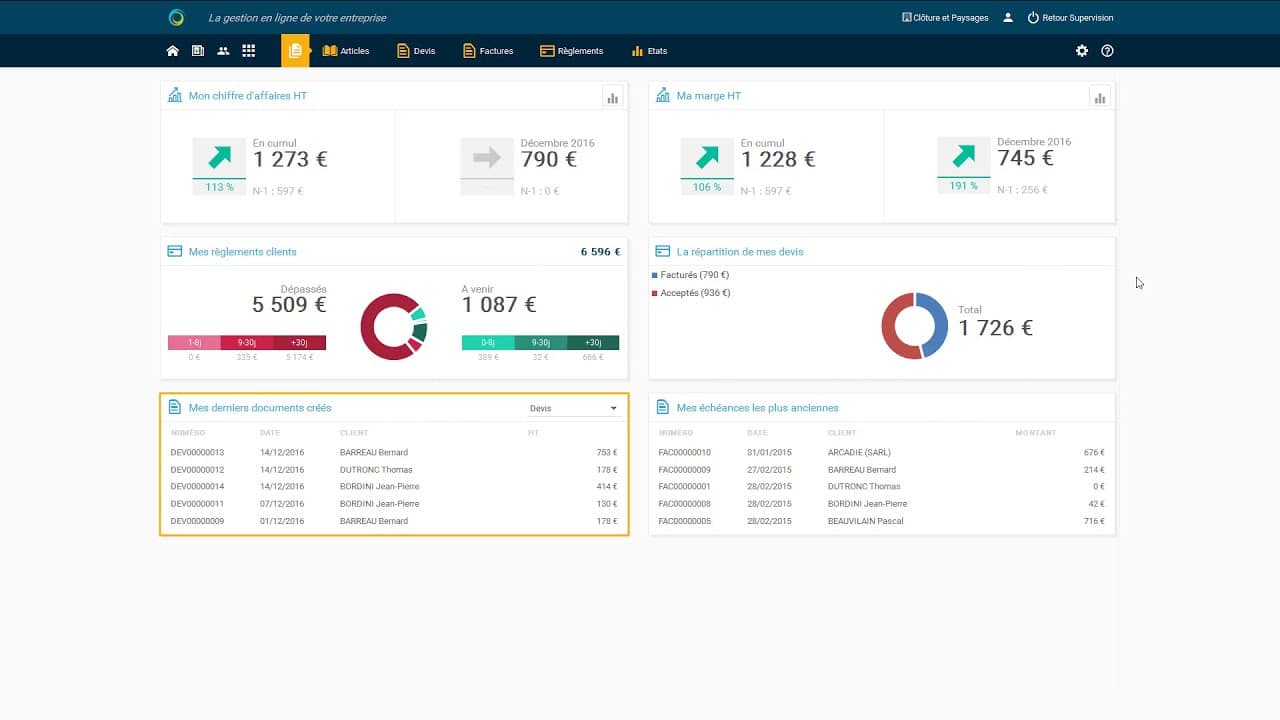
Task: Expand the company selector Clôture et Paysages
Action: click(945, 17)
